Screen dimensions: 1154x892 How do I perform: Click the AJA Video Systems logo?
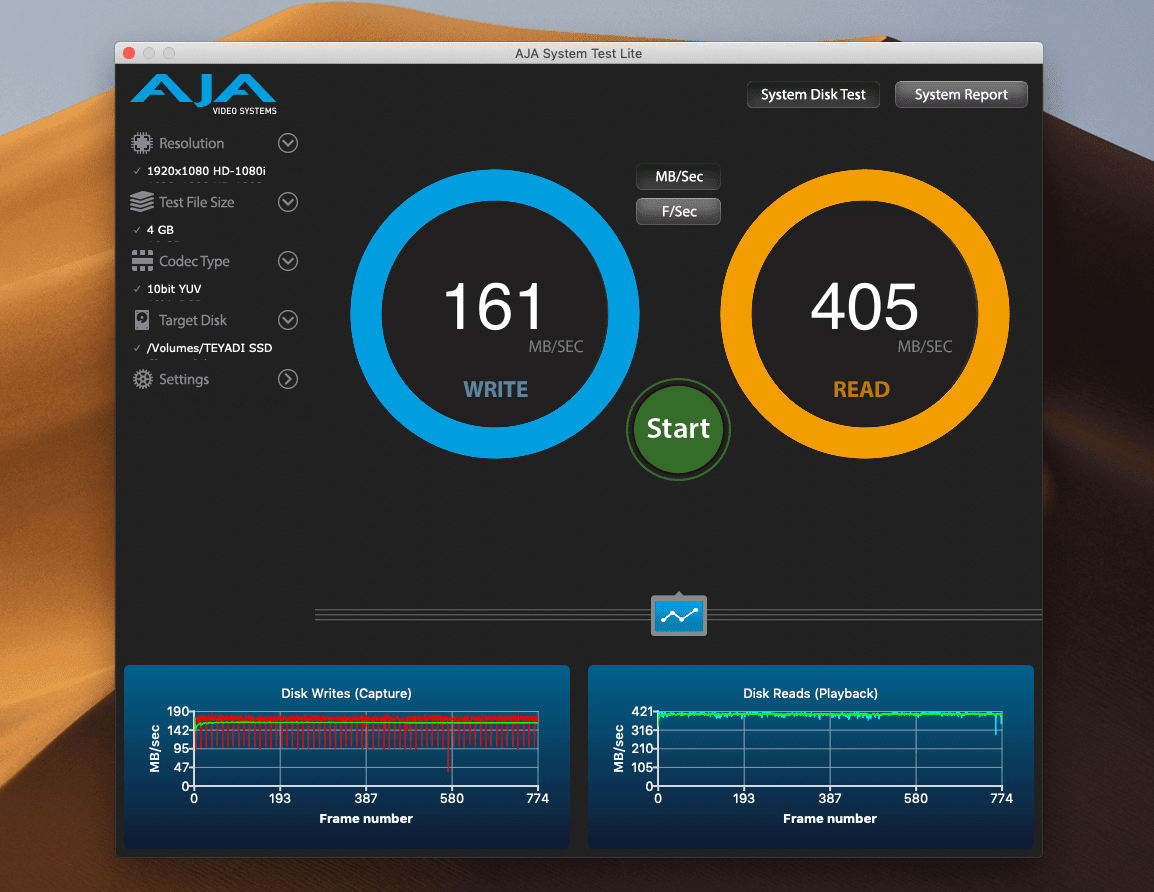tap(203, 93)
